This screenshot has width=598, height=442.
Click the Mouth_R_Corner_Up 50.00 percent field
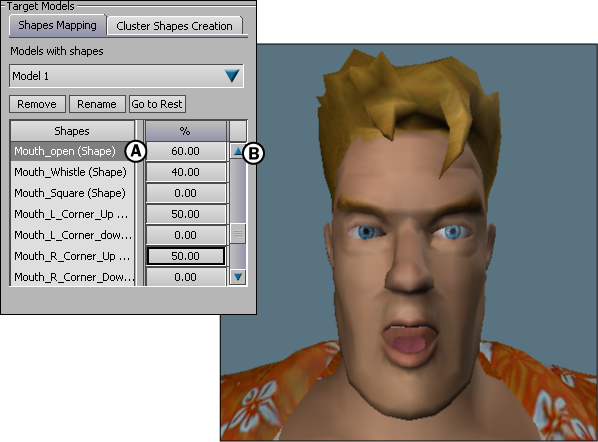[x=186, y=256]
